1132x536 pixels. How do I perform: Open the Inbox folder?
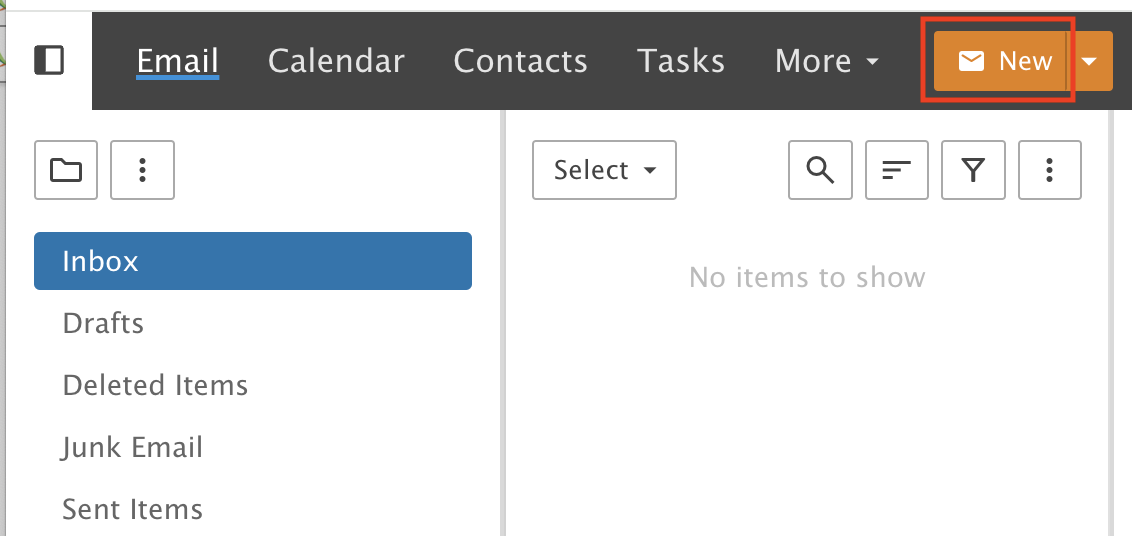(x=253, y=261)
